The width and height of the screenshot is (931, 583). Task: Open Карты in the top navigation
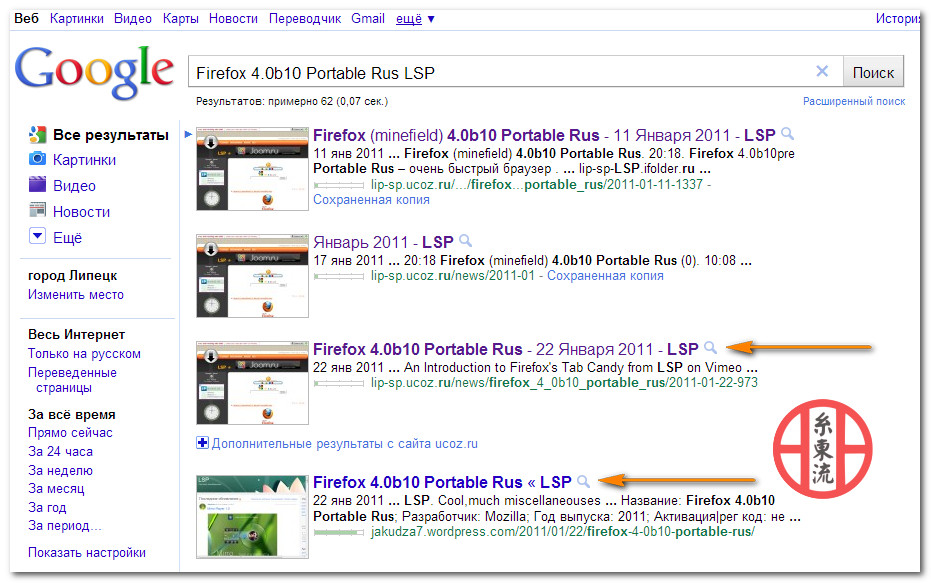[x=180, y=18]
